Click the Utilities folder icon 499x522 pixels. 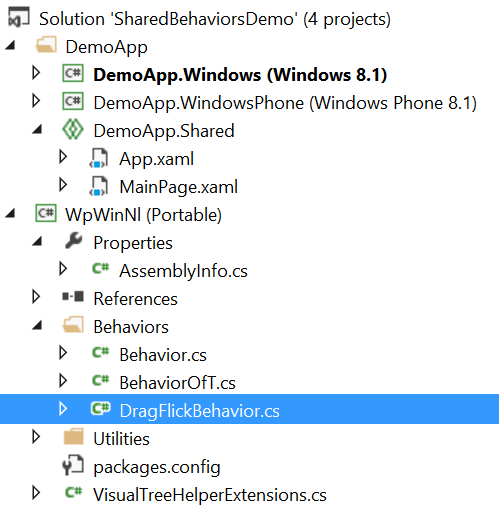pos(73,436)
